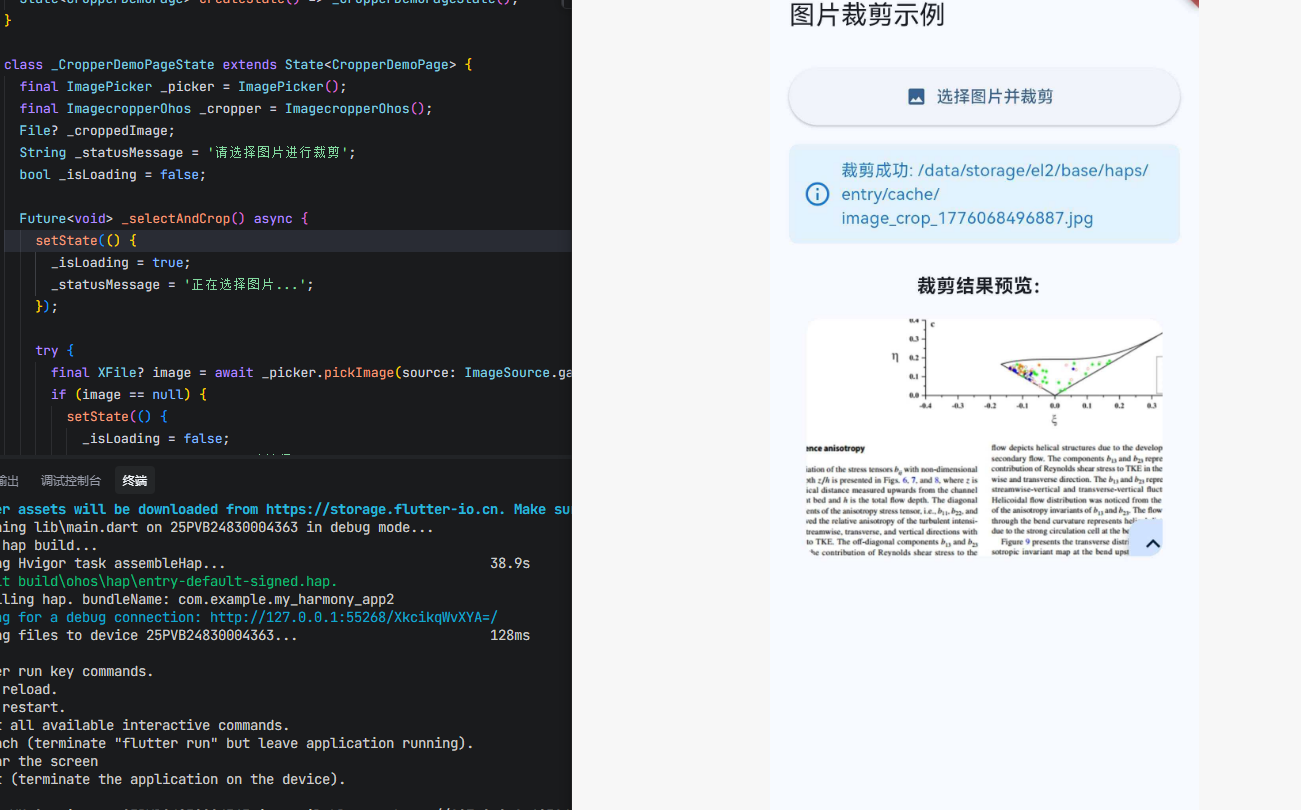Click the terminal '(terminate the application on the device)' line
This screenshot has height=810, width=1301.
[x=173, y=780]
